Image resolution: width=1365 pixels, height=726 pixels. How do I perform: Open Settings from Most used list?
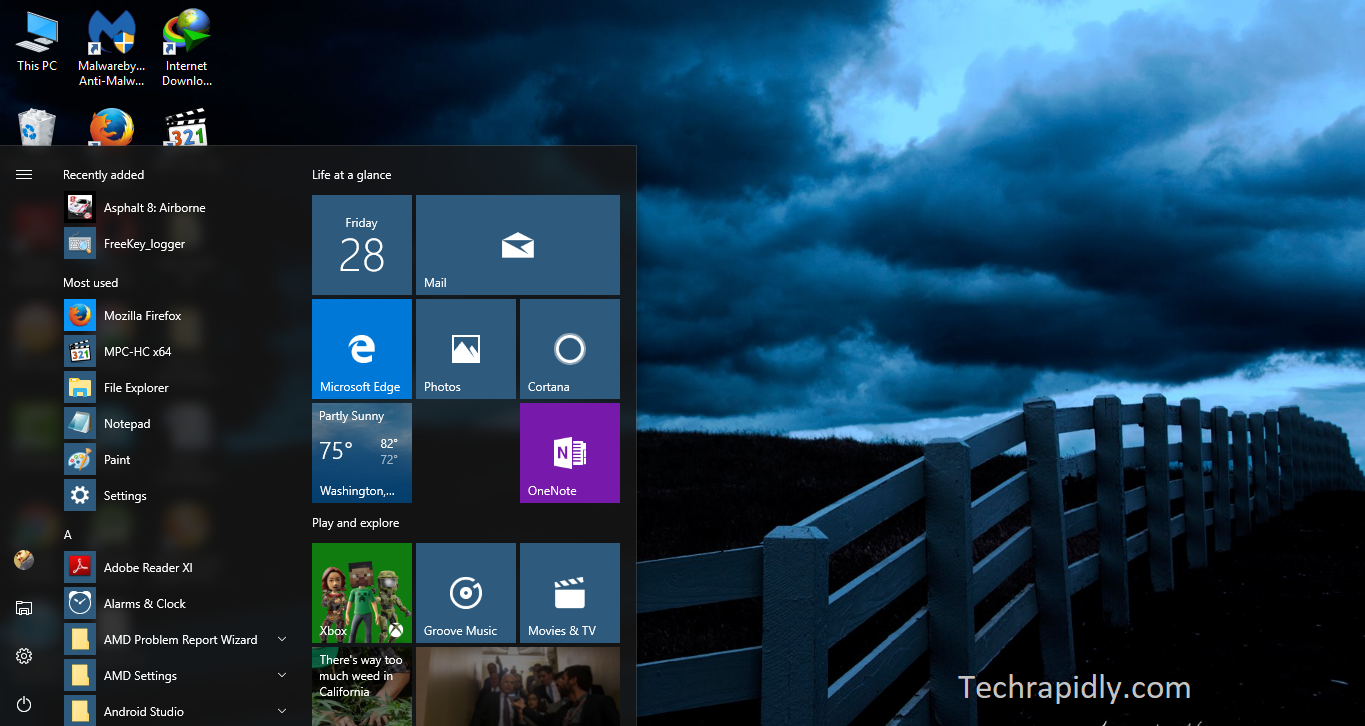click(176, 496)
